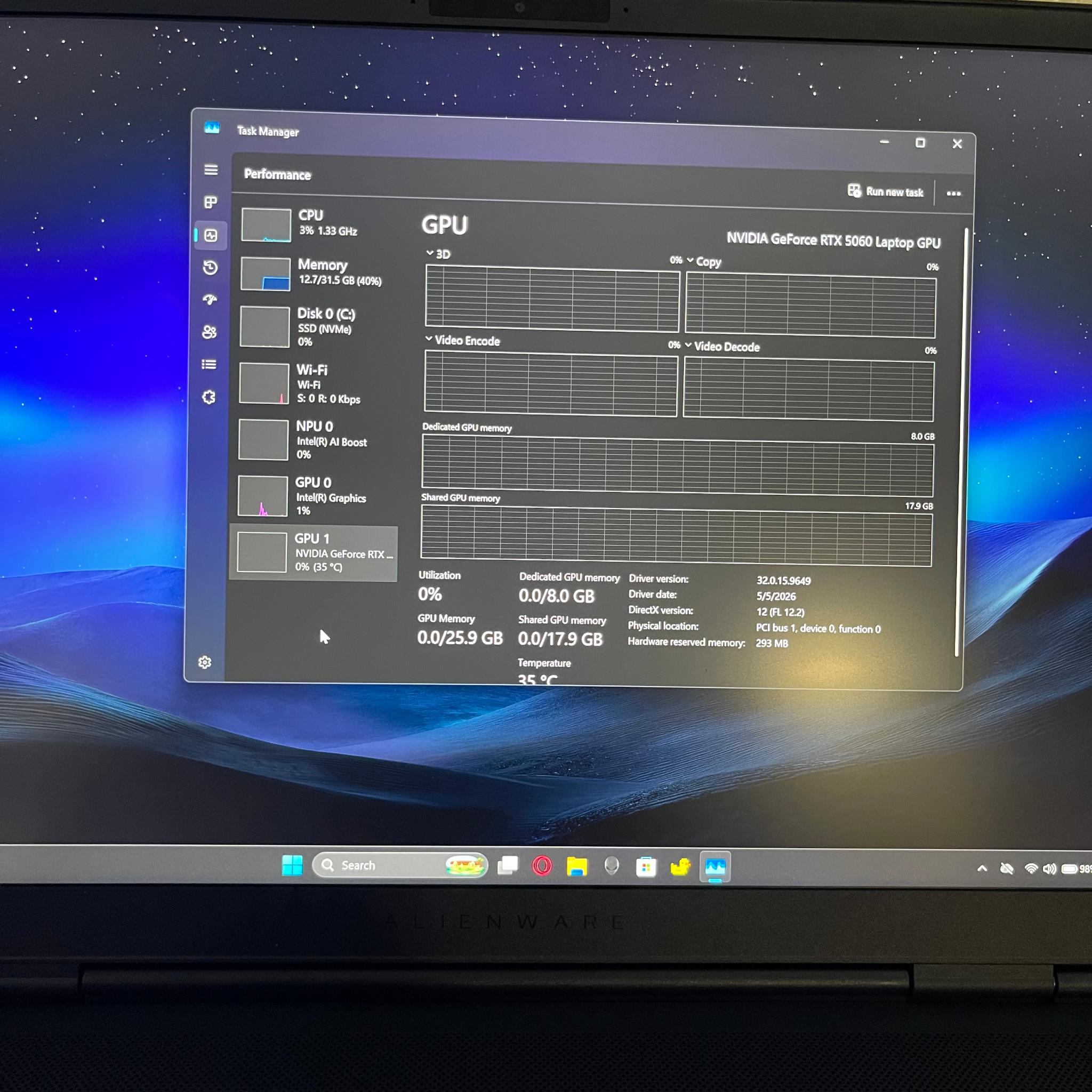Viewport: 1092px width, 1092px height.
Task: Select GPU 0 Intel Graphics item
Action: tap(315, 496)
